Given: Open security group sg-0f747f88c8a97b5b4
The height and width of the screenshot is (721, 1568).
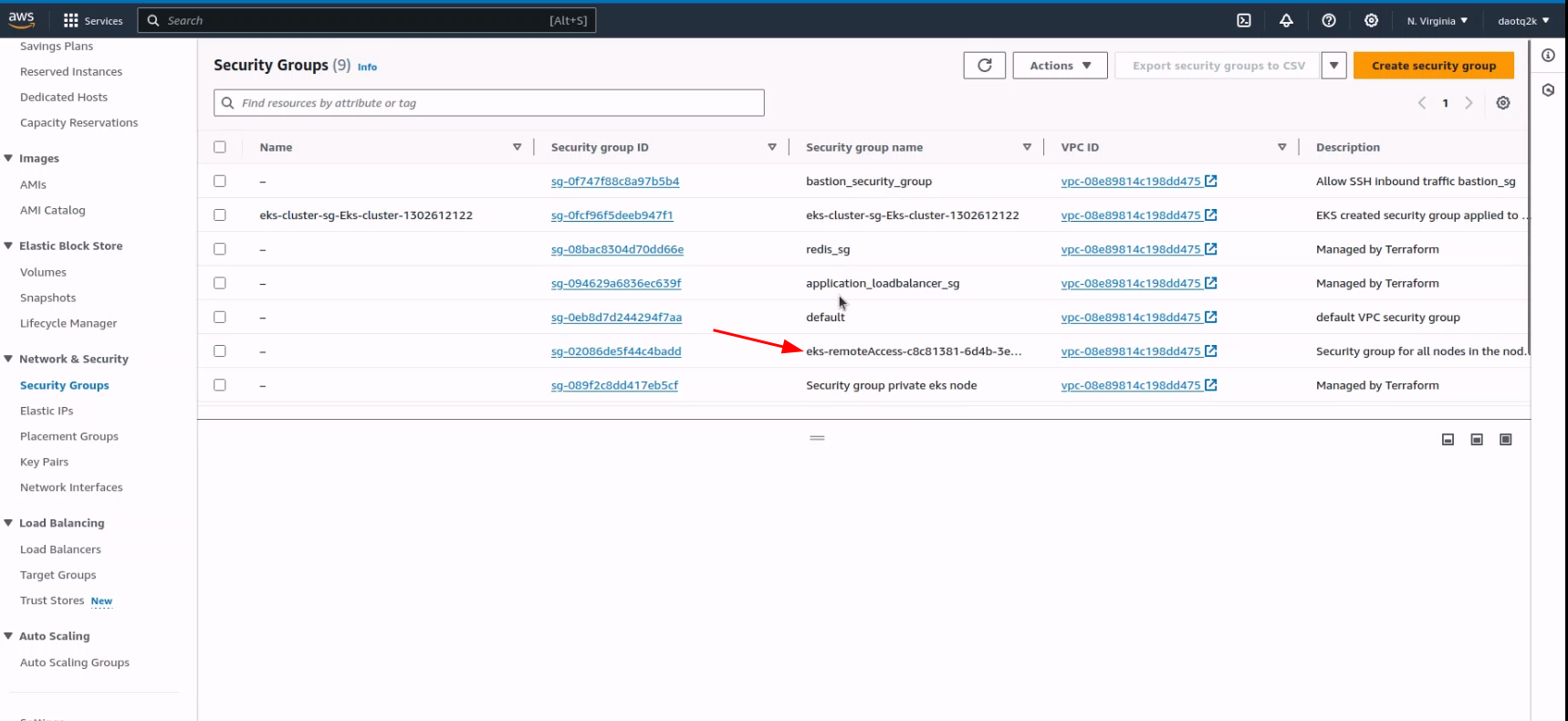Looking at the screenshot, I should click(615, 181).
